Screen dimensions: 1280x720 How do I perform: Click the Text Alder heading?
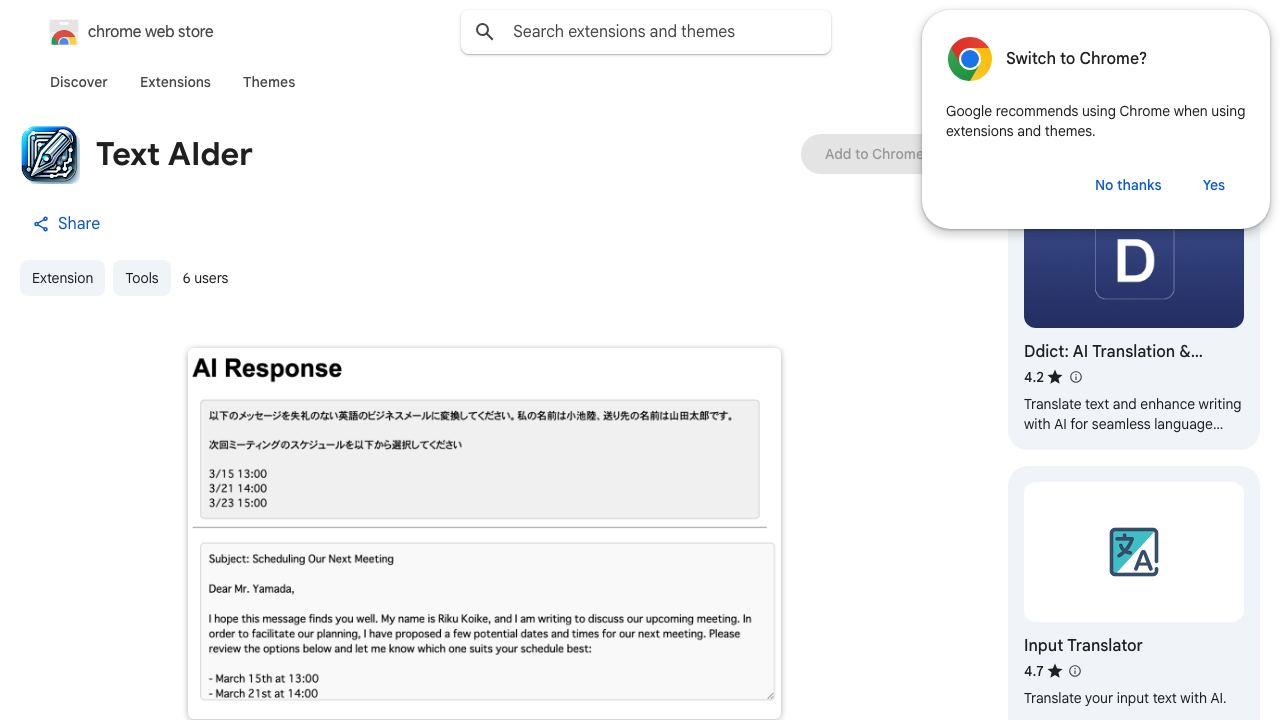[174, 154]
